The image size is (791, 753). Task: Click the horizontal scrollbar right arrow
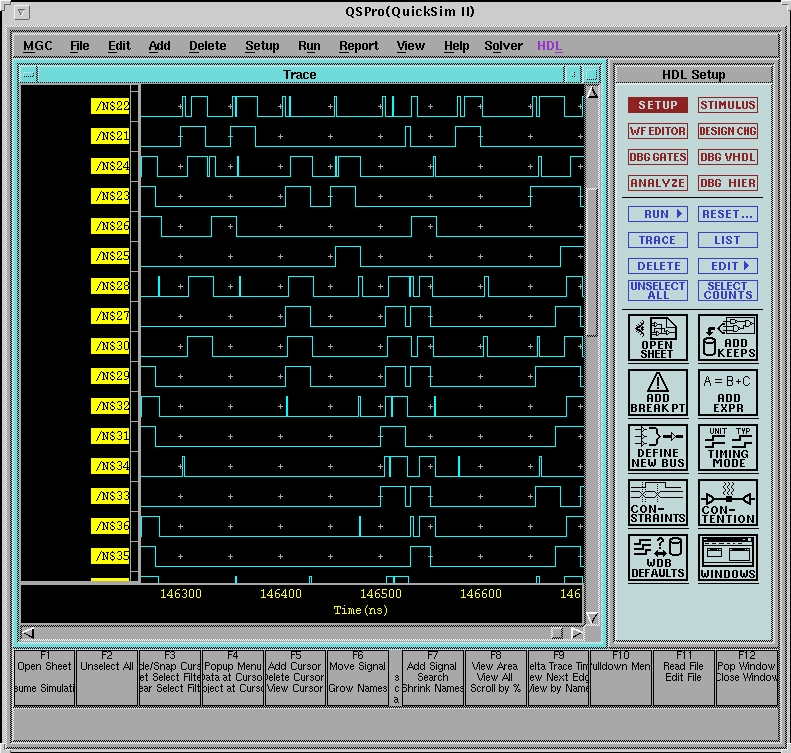click(576, 633)
